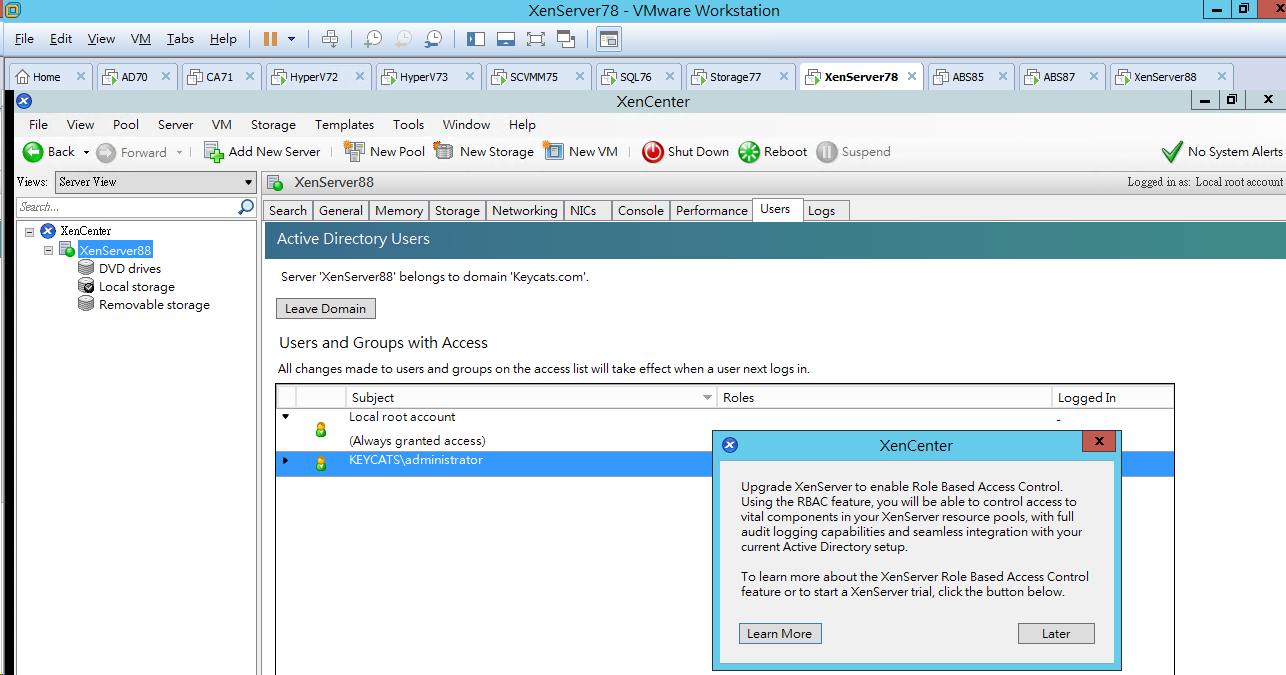The image size is (1286, 675).
Task: Click VMware Unity mode icon
Action: pos(566,39)
